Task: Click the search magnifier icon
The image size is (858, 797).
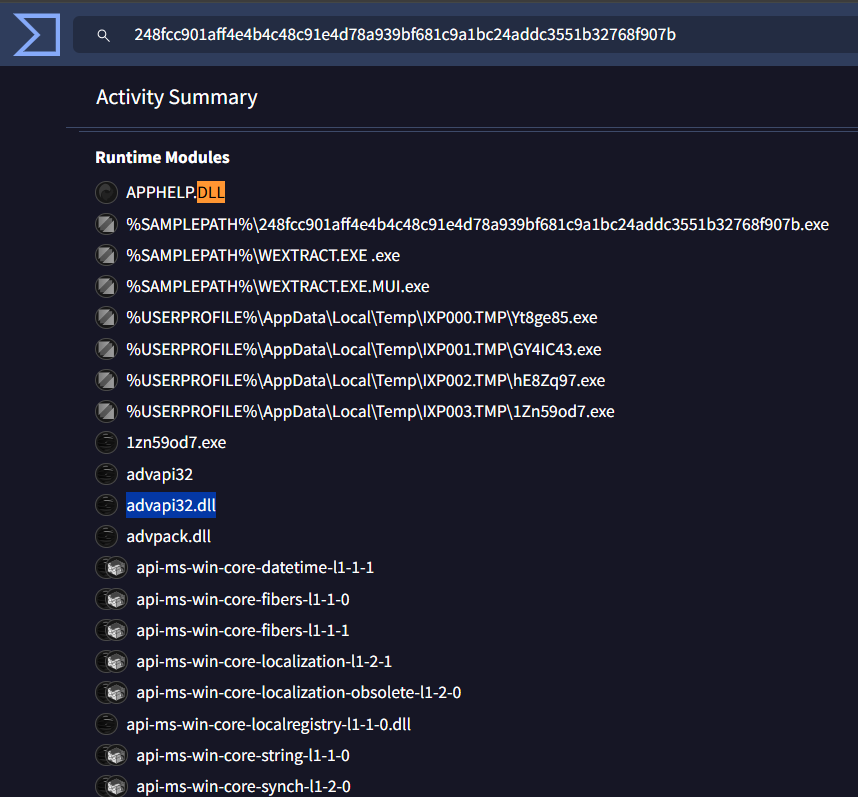Action: pos(103,36)
